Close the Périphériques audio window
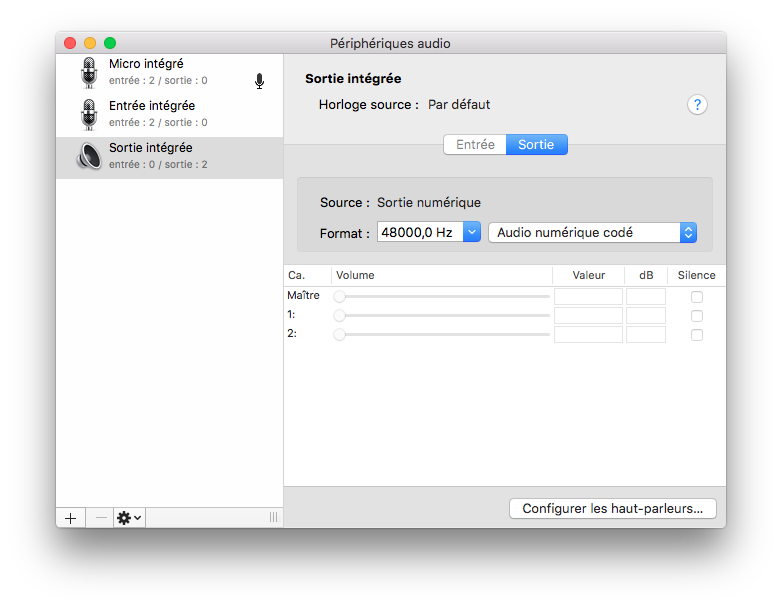Screen dimensions: 782x608 pos(70,43)
